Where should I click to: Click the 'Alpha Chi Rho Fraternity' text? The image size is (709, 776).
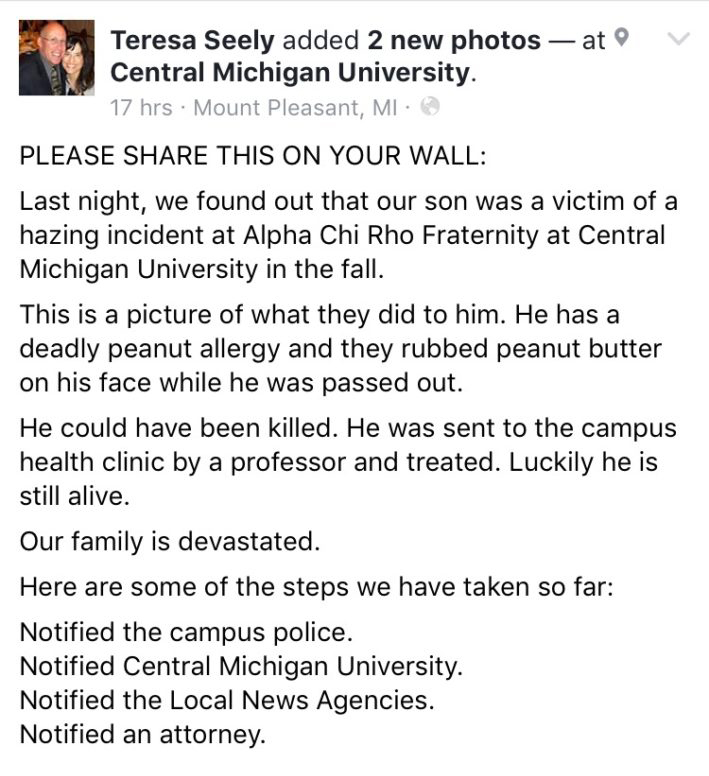point(390,235)
